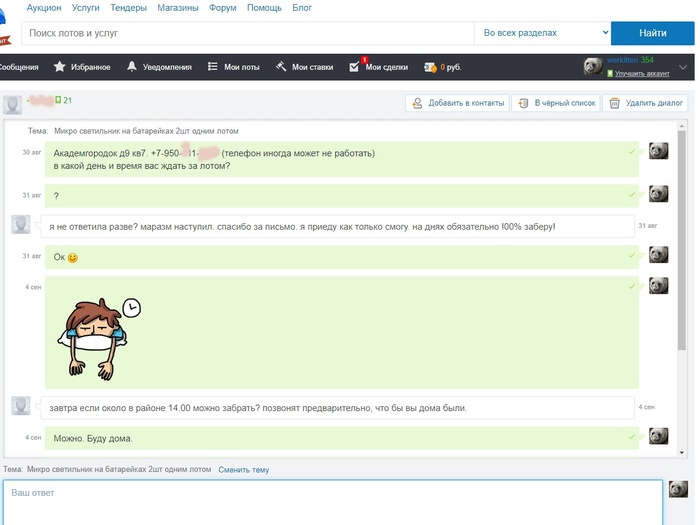Viewport: 700px width, 525px height.
Task: Click the sleeping character sticker image
Action: tap(99, 338)
